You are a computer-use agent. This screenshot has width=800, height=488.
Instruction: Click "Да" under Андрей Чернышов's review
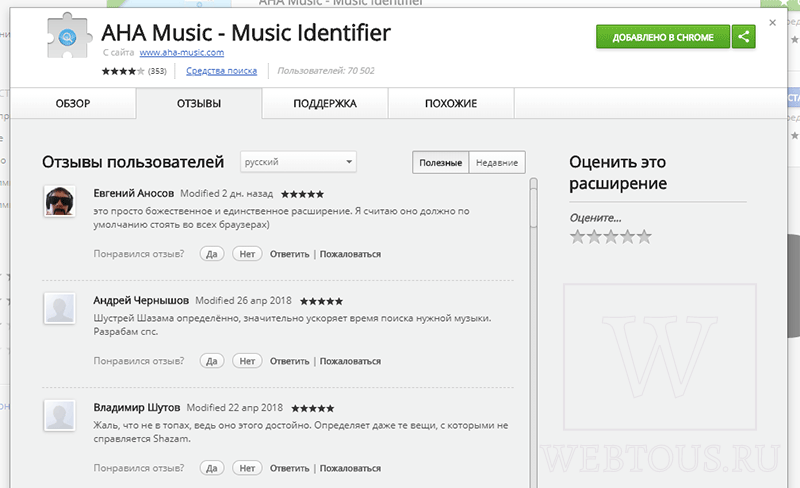click(212, 361)
